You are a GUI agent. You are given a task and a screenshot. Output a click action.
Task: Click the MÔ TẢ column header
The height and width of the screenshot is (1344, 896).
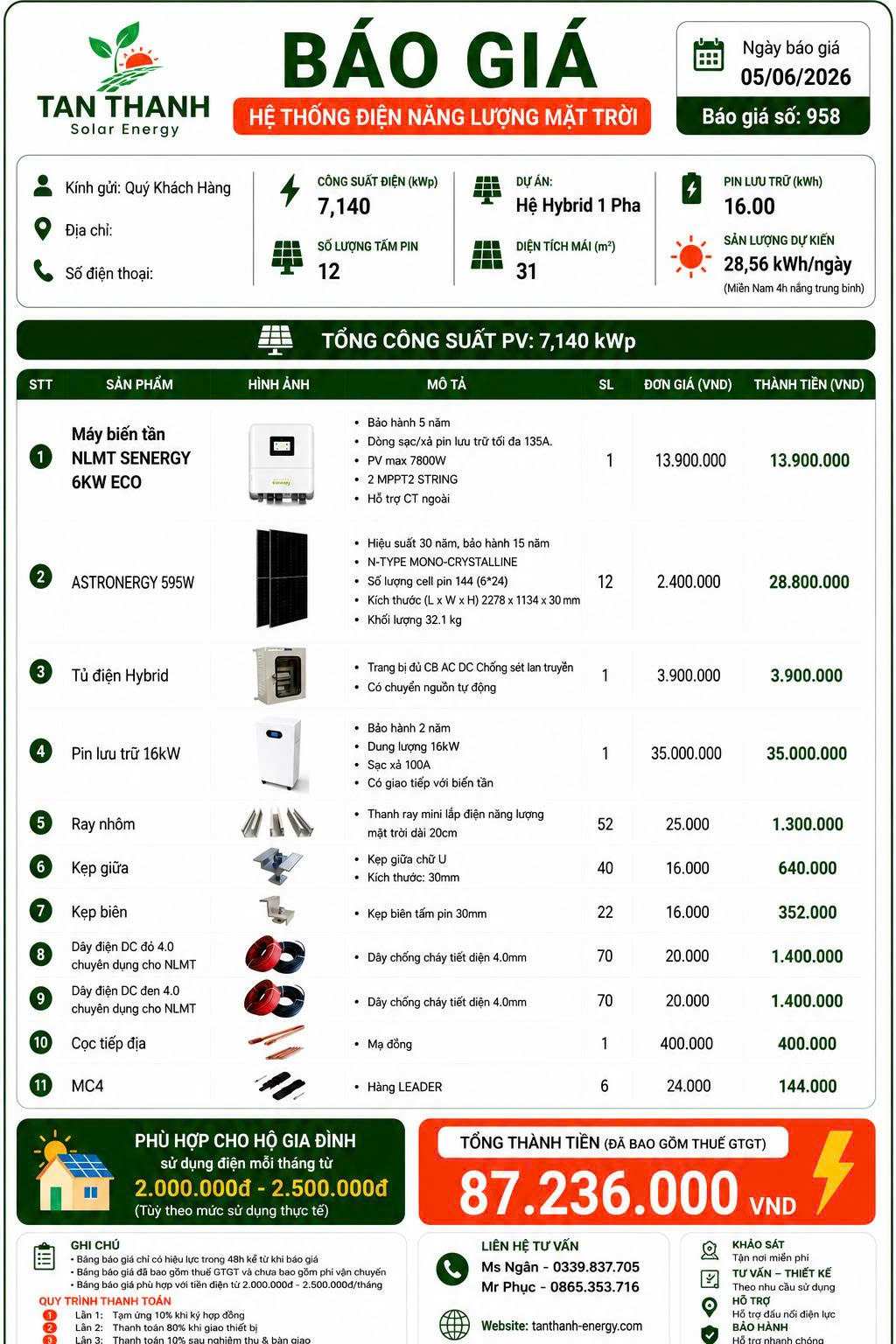click(x=446, y=384)
